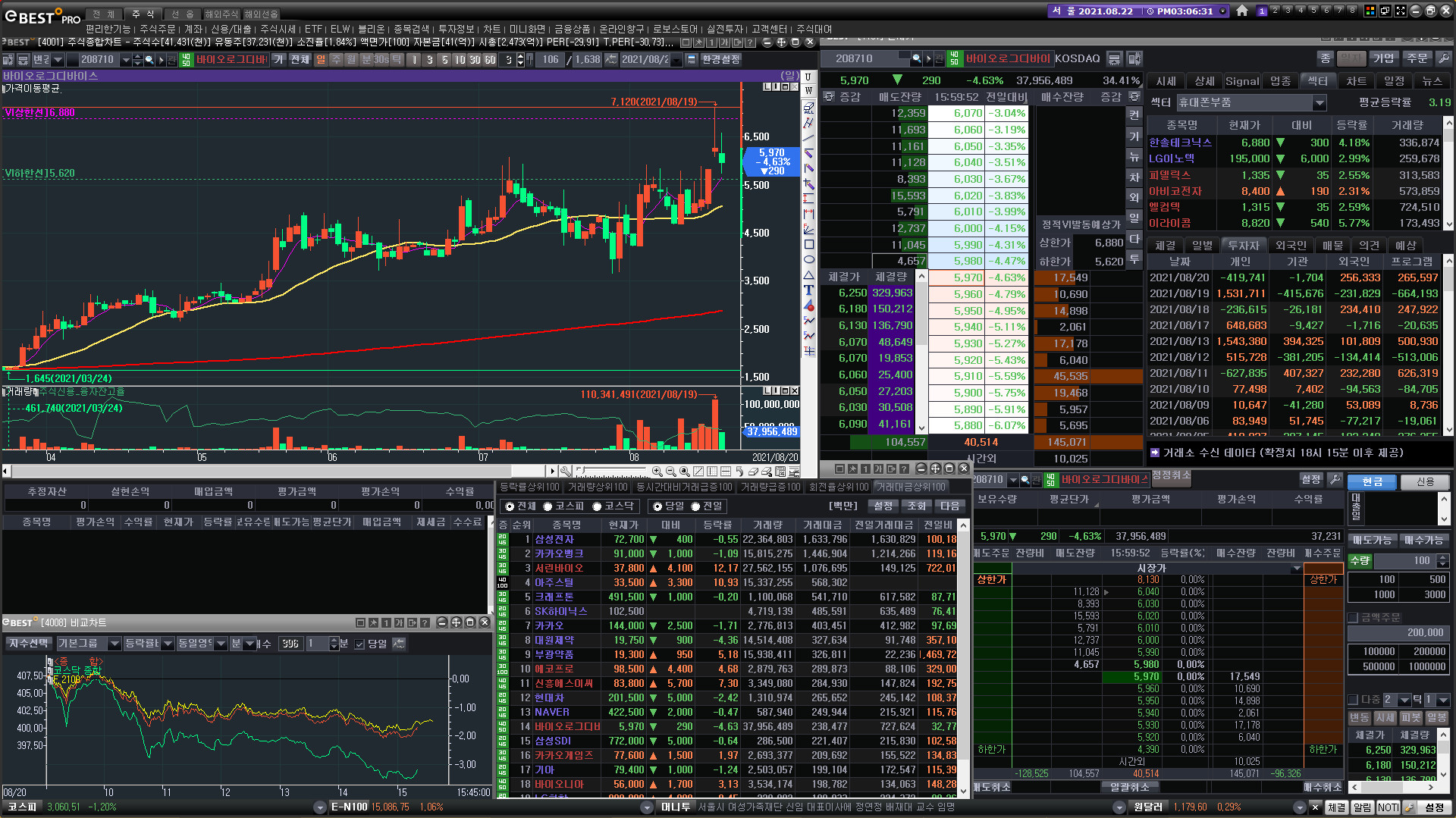The image size is (1456, 818).
Task: Click the 수량 input field showing 100
Action: click(1404, 561)
